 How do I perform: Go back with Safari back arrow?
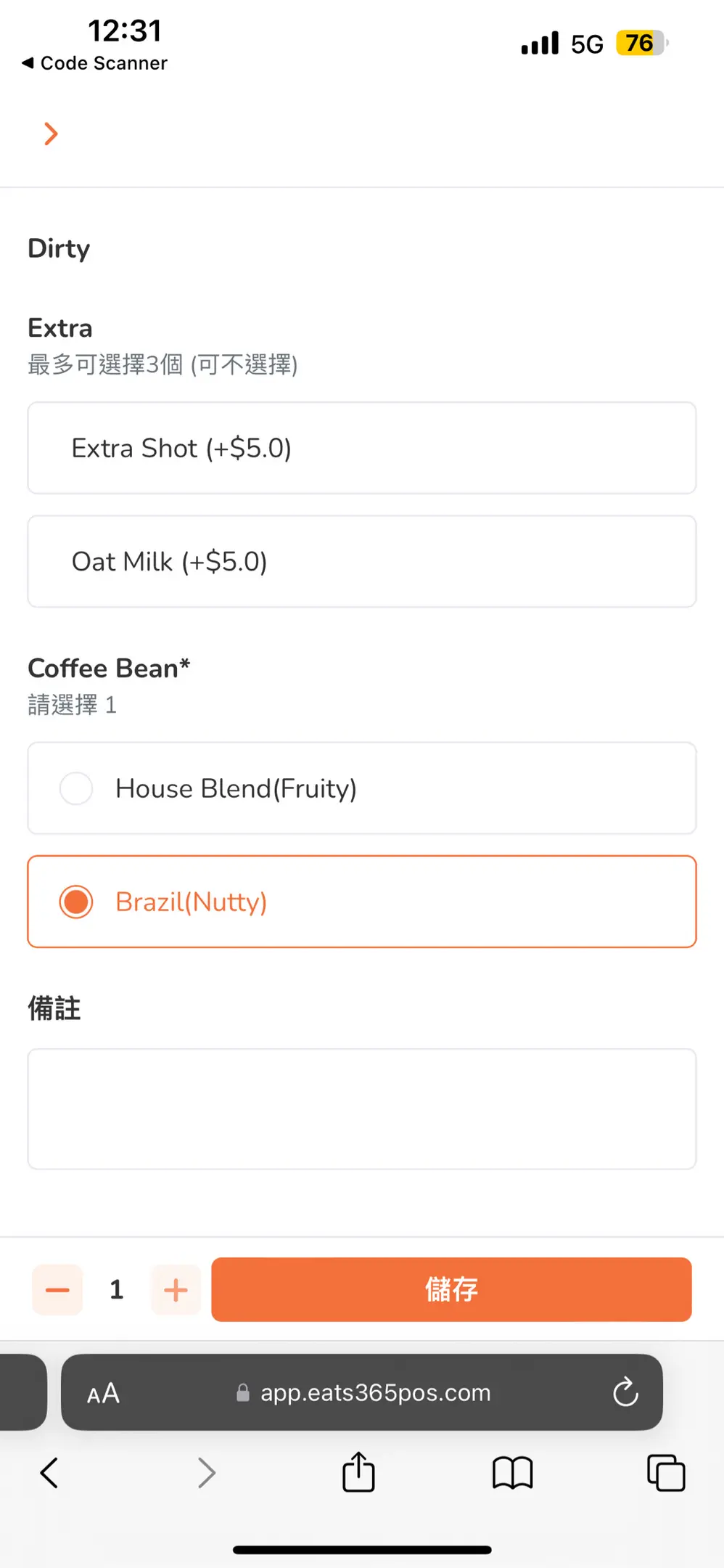click(49, 1473)
